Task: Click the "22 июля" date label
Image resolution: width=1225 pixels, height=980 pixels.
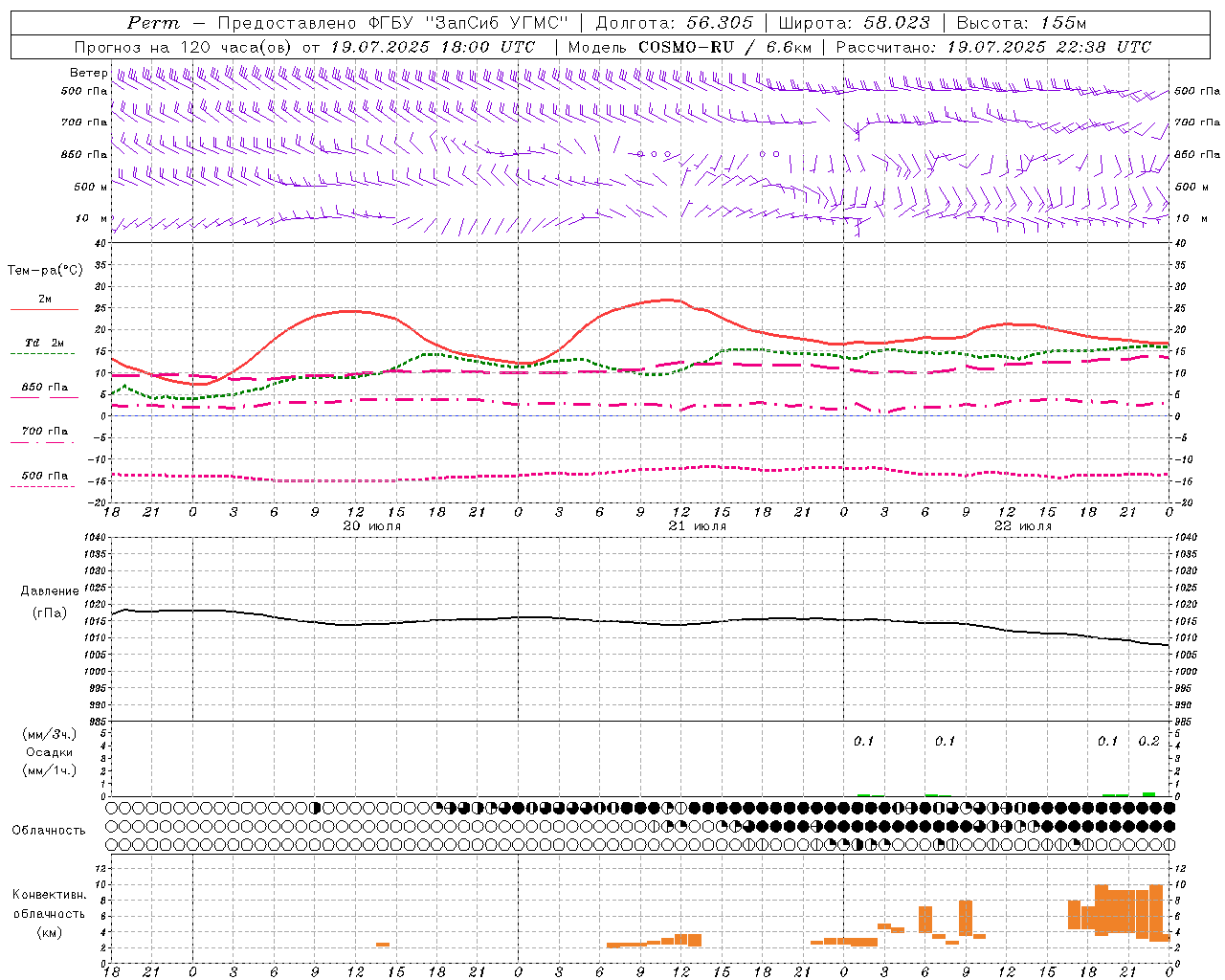Action: [1022, 526]
